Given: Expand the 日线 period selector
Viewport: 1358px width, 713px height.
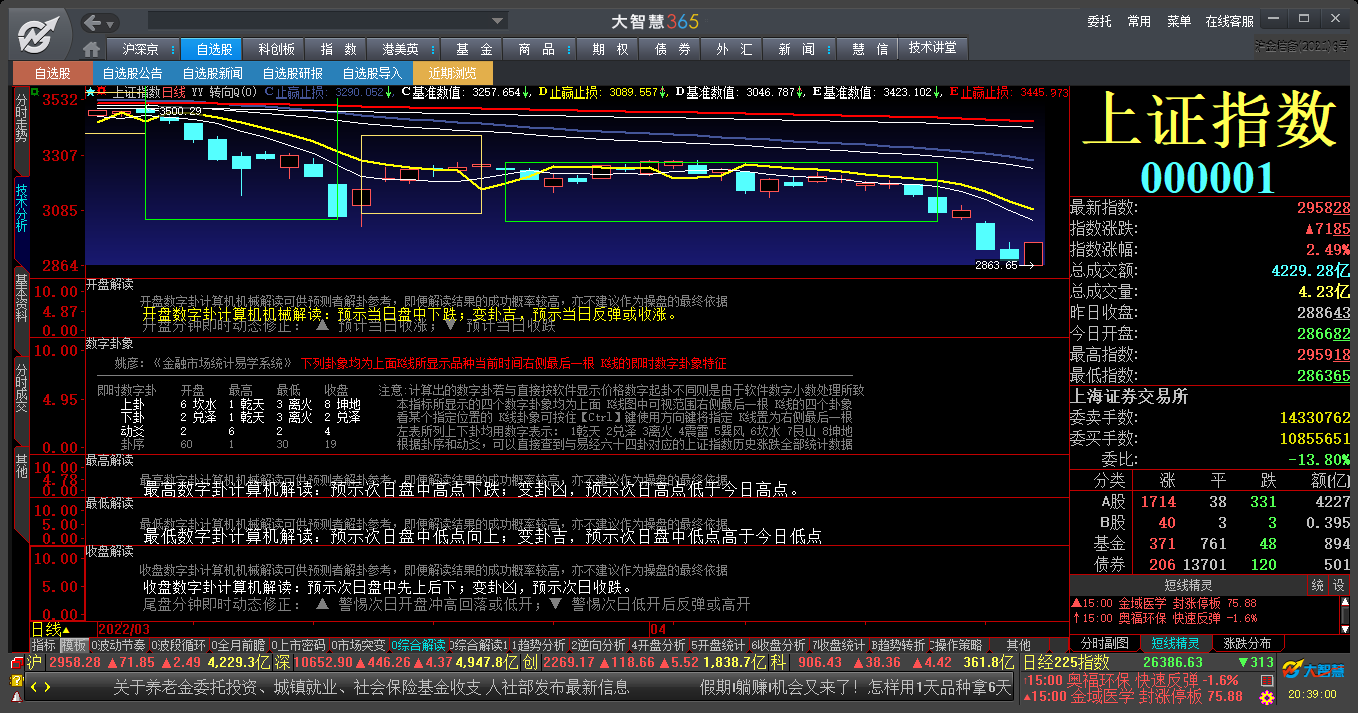Looking at the screenshot, I should point(50,629).
